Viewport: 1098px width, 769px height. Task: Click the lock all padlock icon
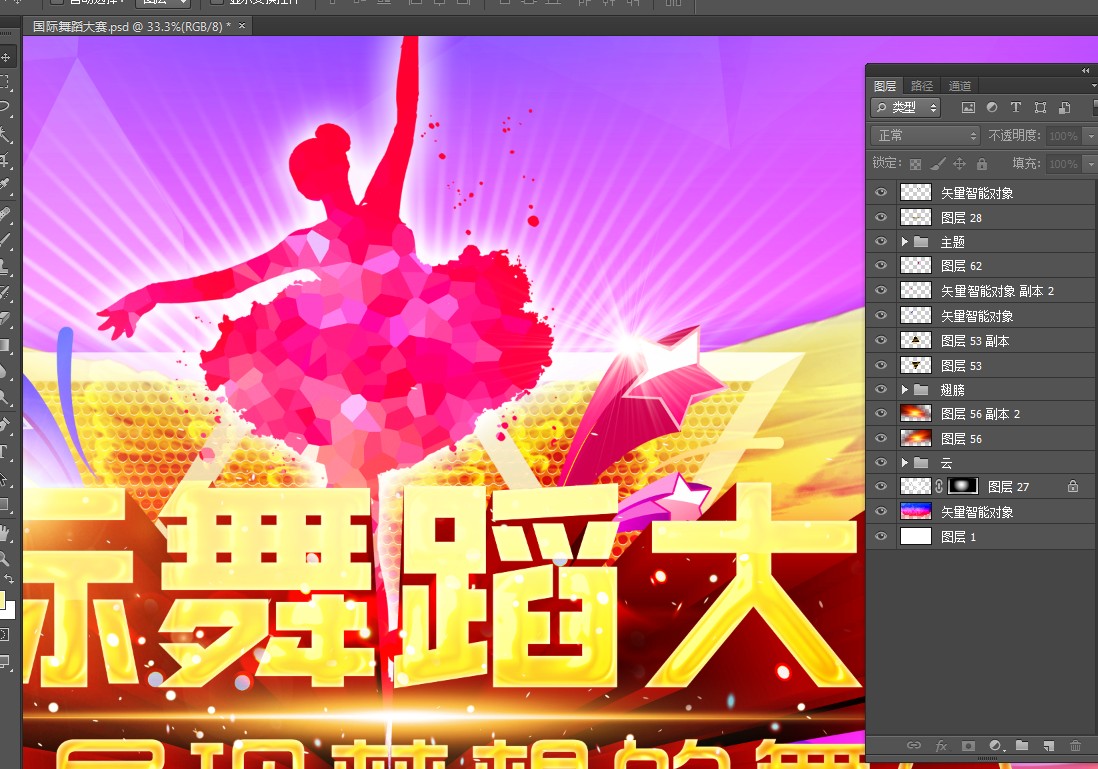(x=982, y=164)
